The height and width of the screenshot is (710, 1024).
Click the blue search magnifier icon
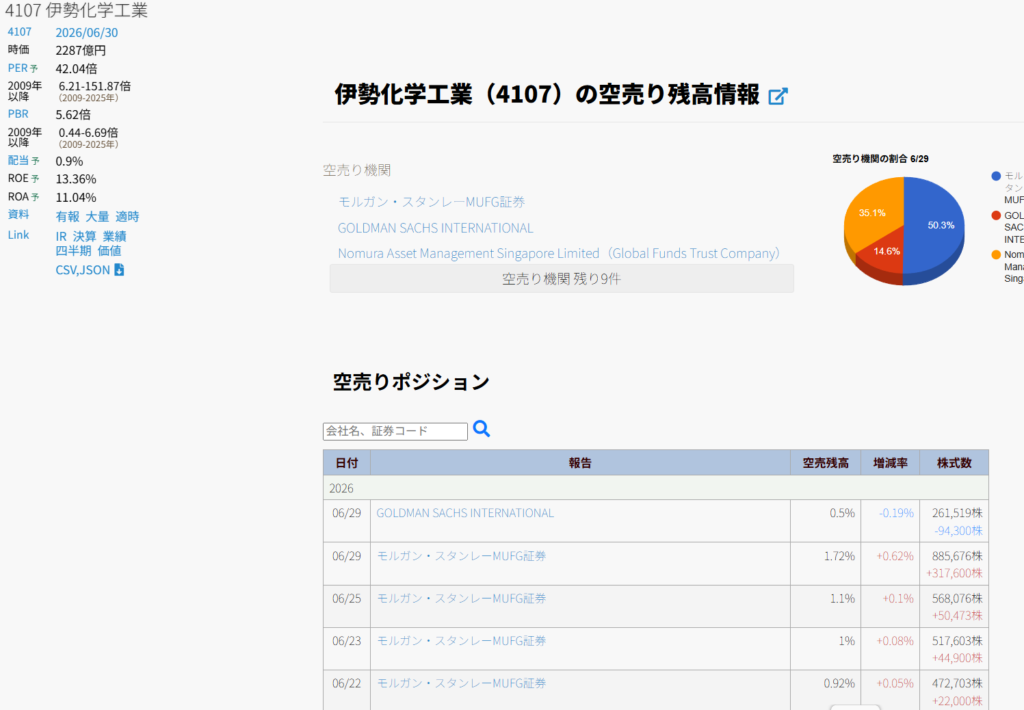pos(481,429)
